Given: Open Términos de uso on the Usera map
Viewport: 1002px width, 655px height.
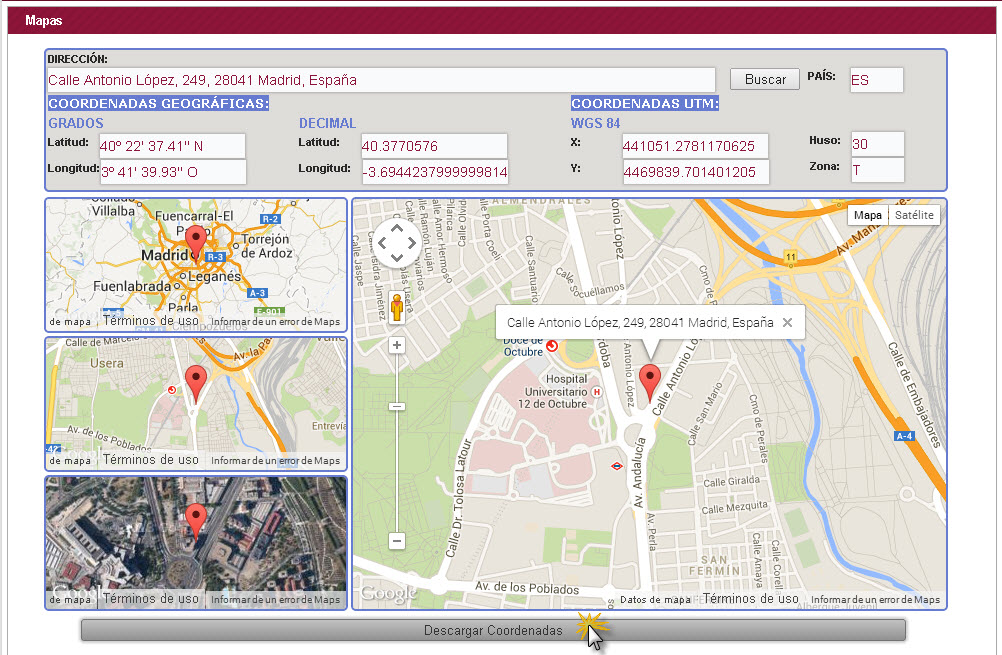Looking at the screenshot, I should point(151,459).
